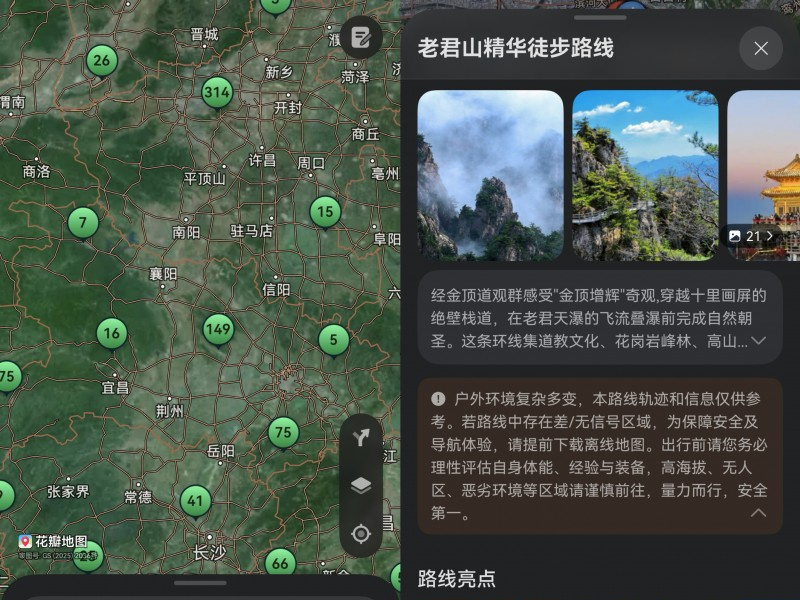Click the 314 cluster marker near 新乡

[217, 94]
